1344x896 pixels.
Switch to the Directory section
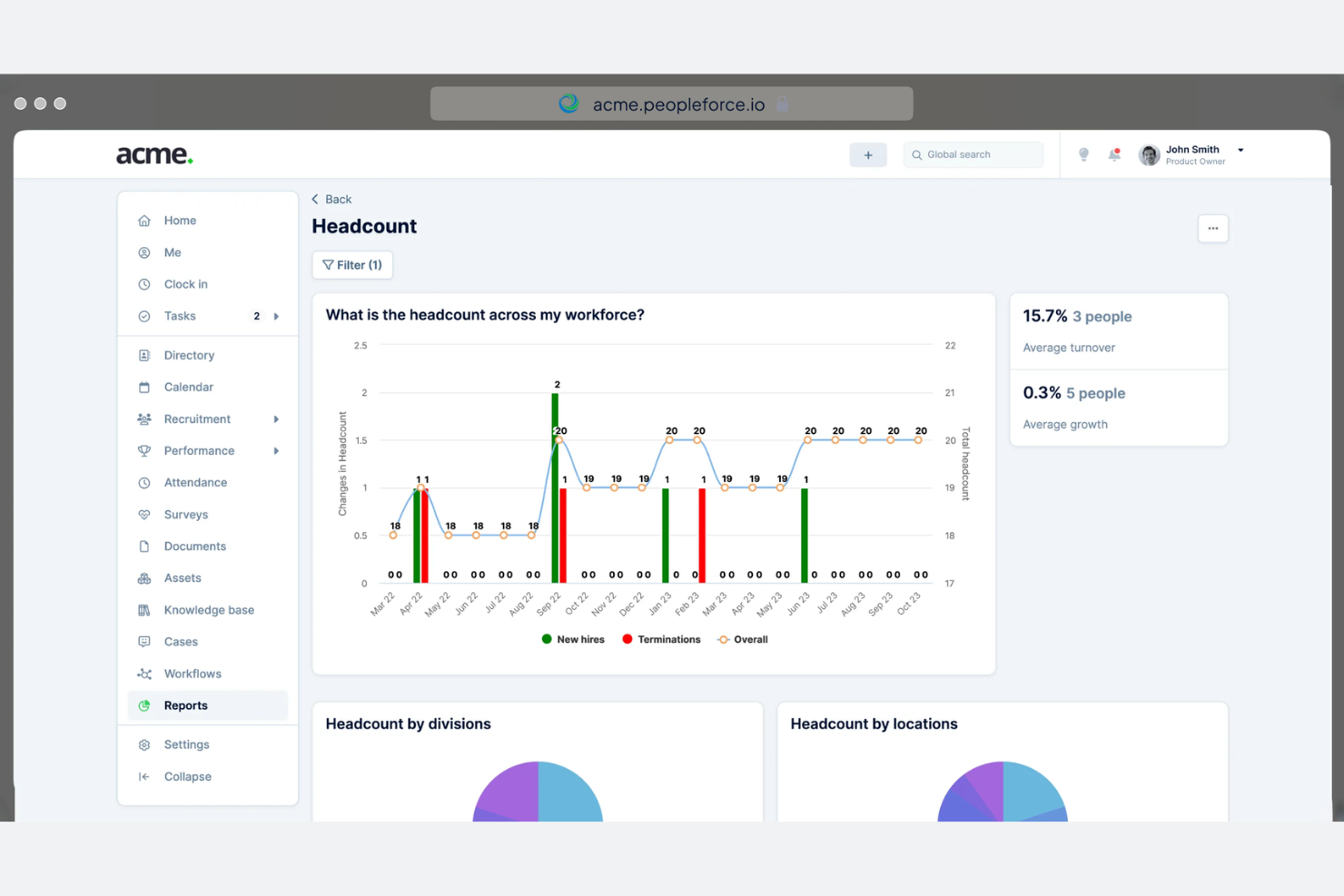pyautogui.click(x=189, y=355)
